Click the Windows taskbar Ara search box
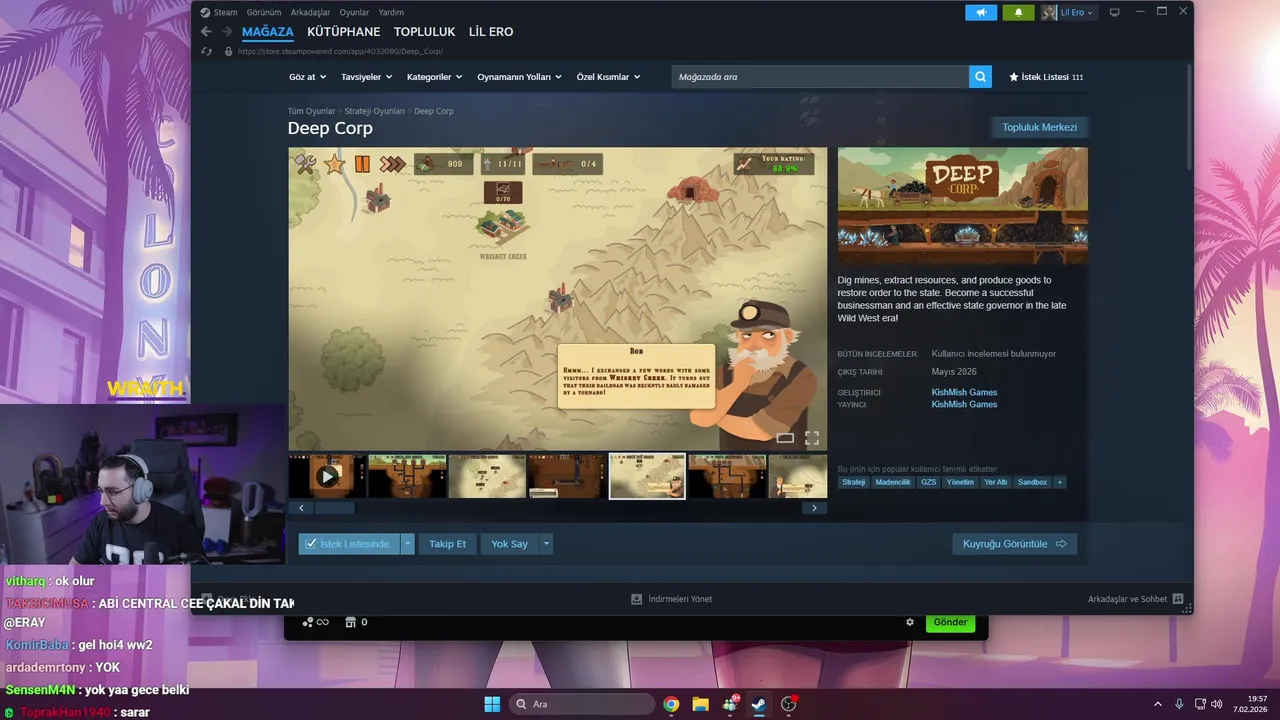The width and height of the screenshot is (1280, 720). pyautogui.click(x=580, y=704)
